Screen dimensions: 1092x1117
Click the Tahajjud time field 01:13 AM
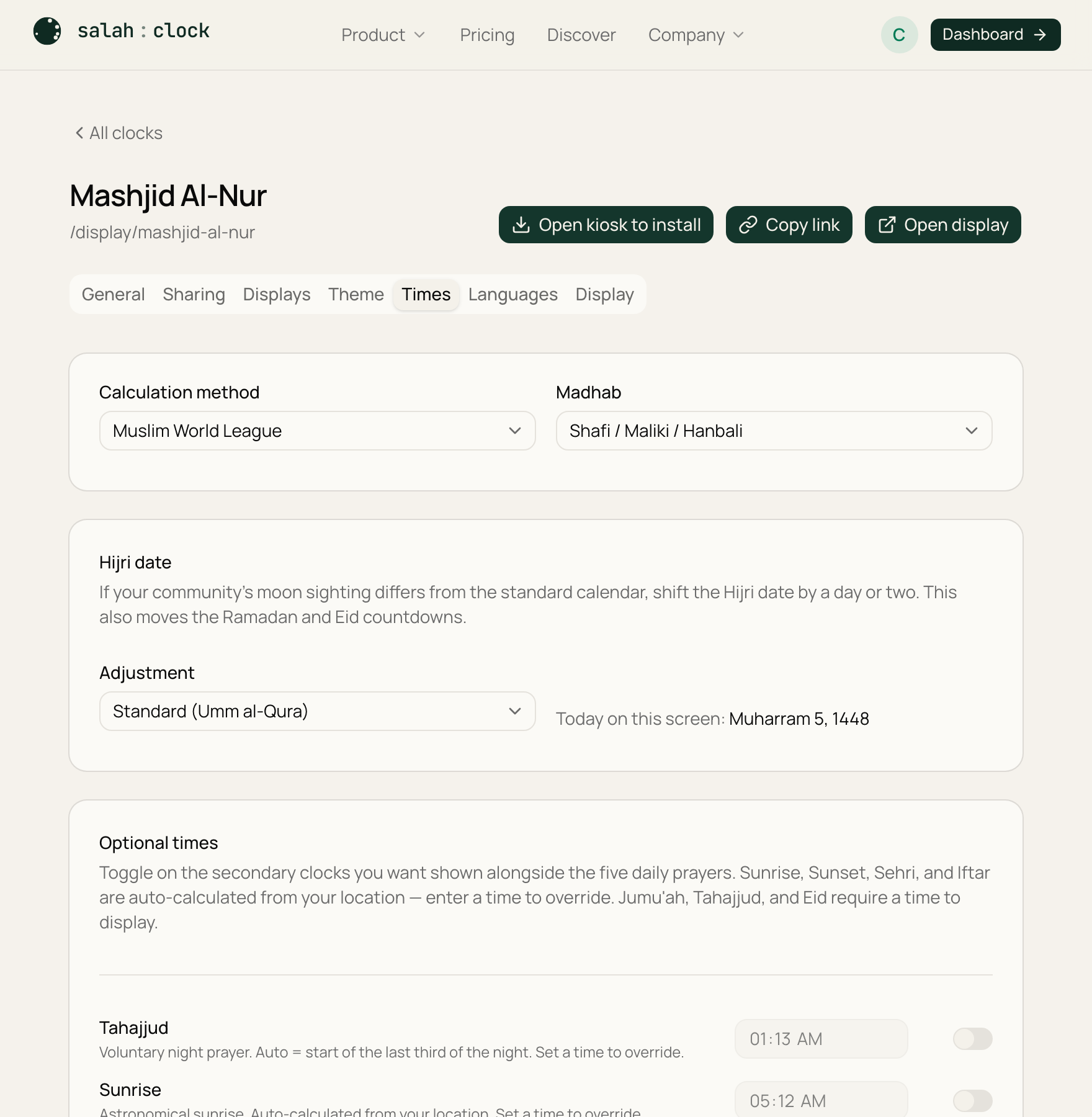click(x=821, y=1039)
